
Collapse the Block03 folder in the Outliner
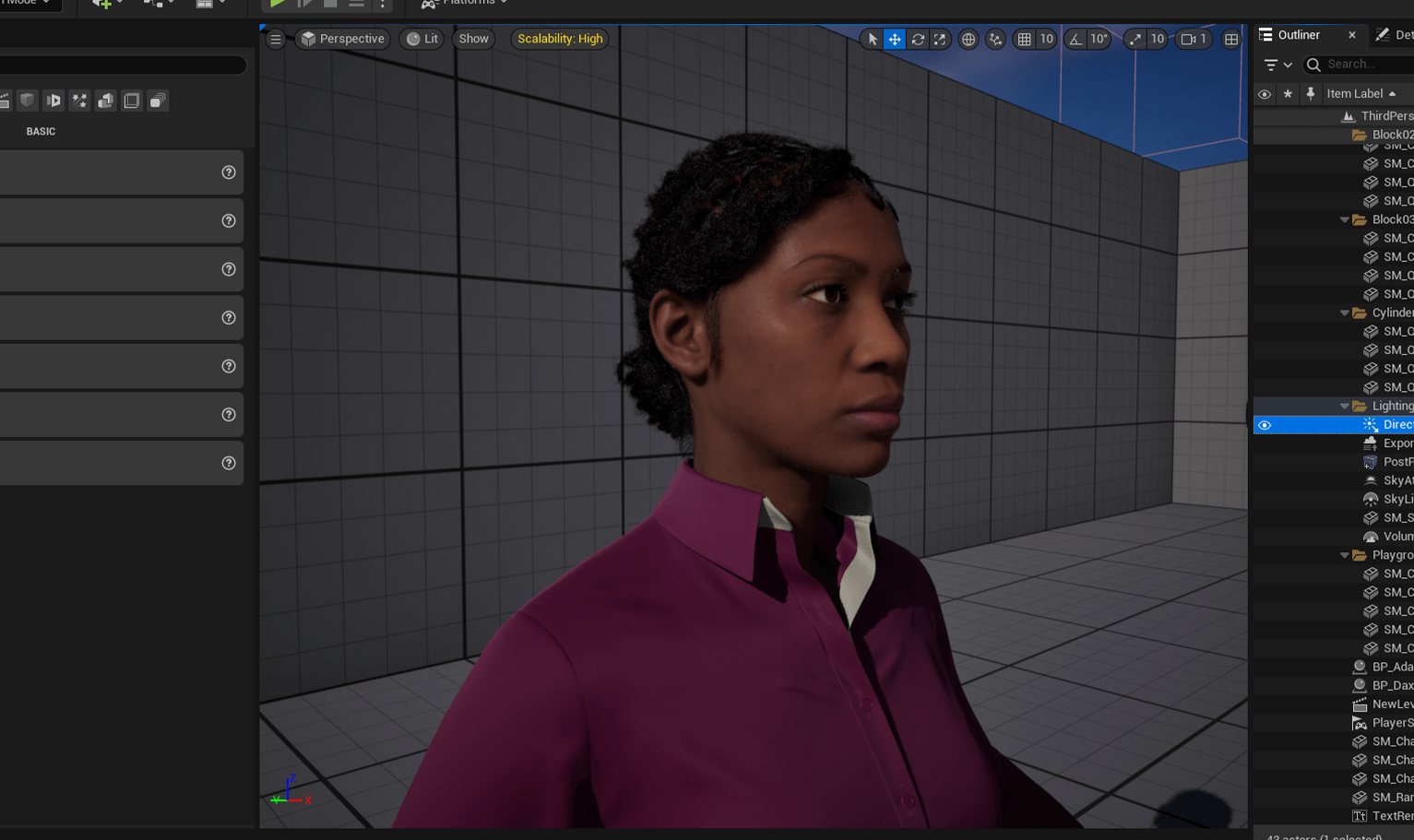(x=1344, y=219)
